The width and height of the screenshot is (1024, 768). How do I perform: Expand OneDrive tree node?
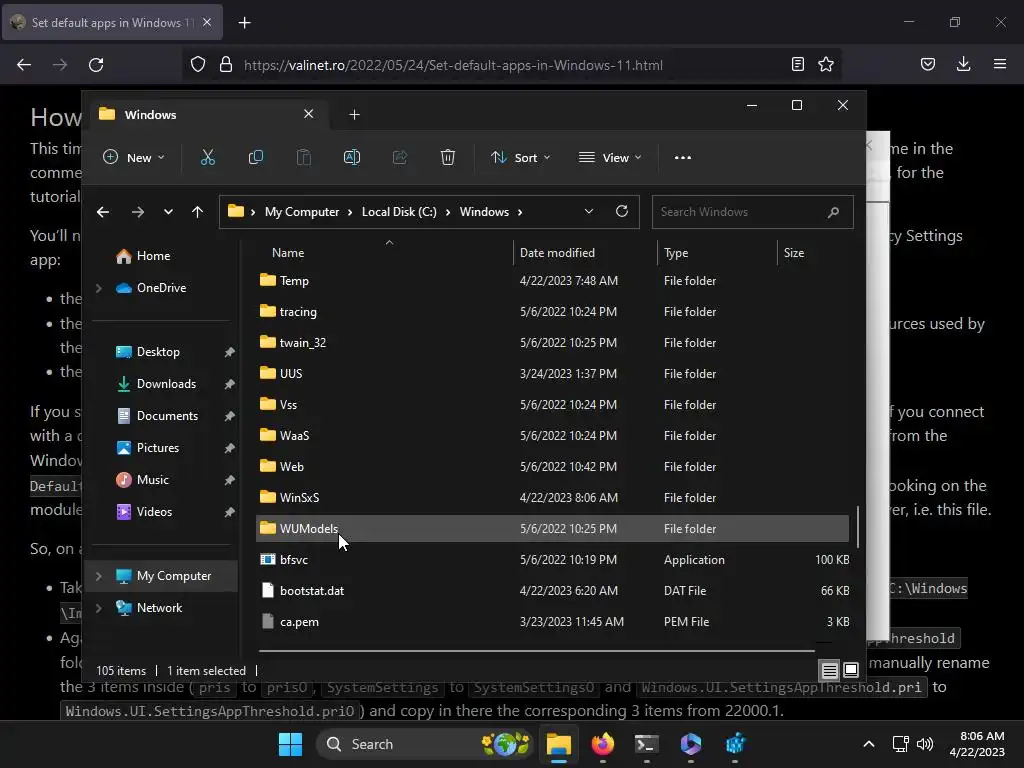pos(99,287)
